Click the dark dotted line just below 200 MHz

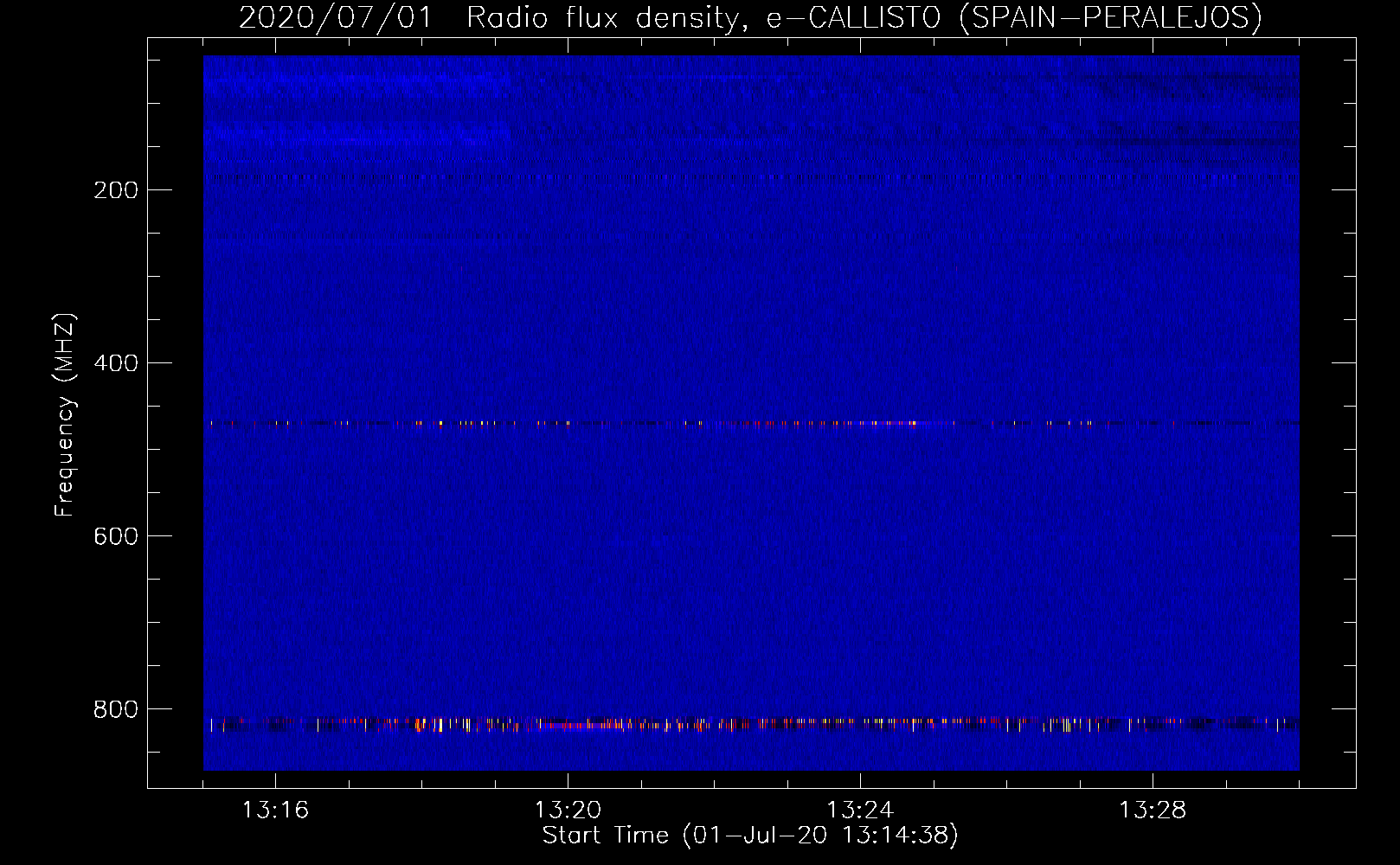[751, 177]
